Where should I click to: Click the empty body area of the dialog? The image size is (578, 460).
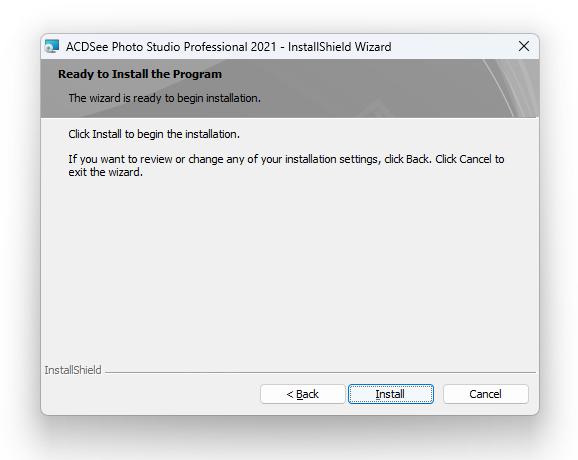click(290, 269)
